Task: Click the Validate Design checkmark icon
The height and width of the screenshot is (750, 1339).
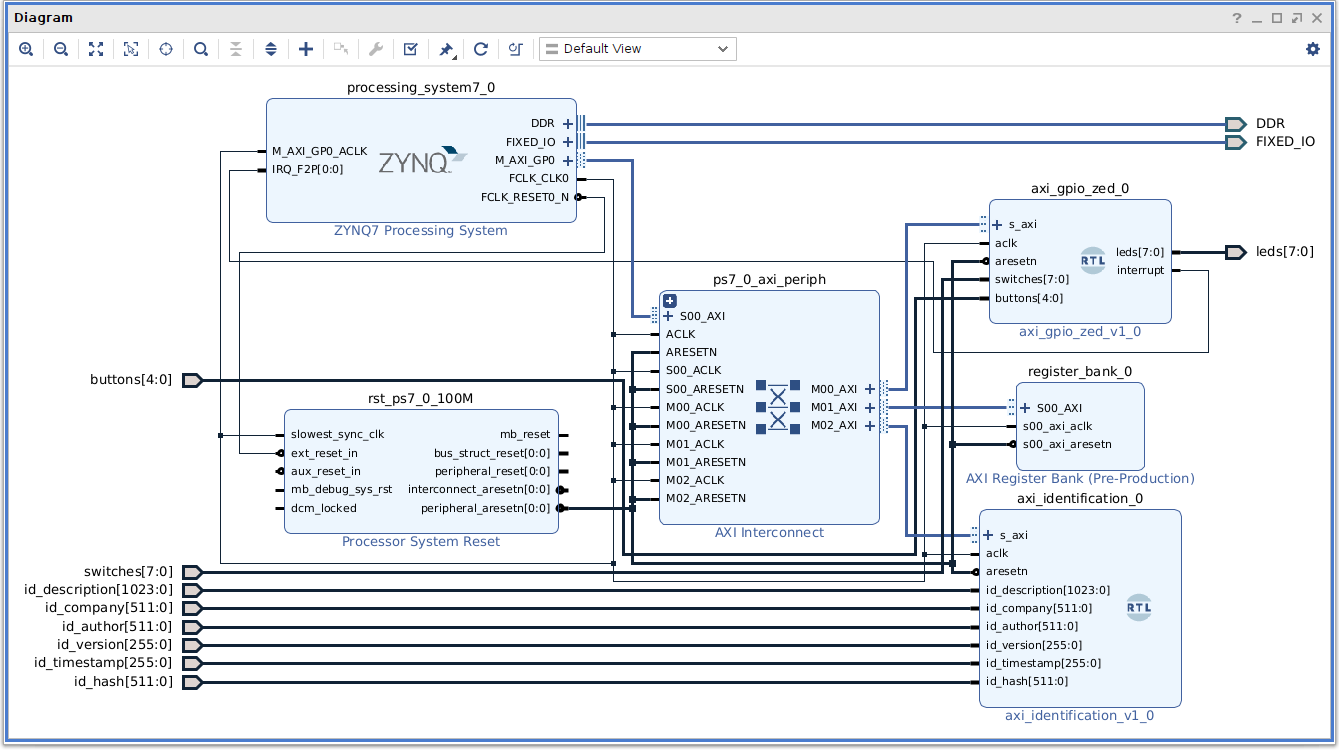Action: coord(411,49)
